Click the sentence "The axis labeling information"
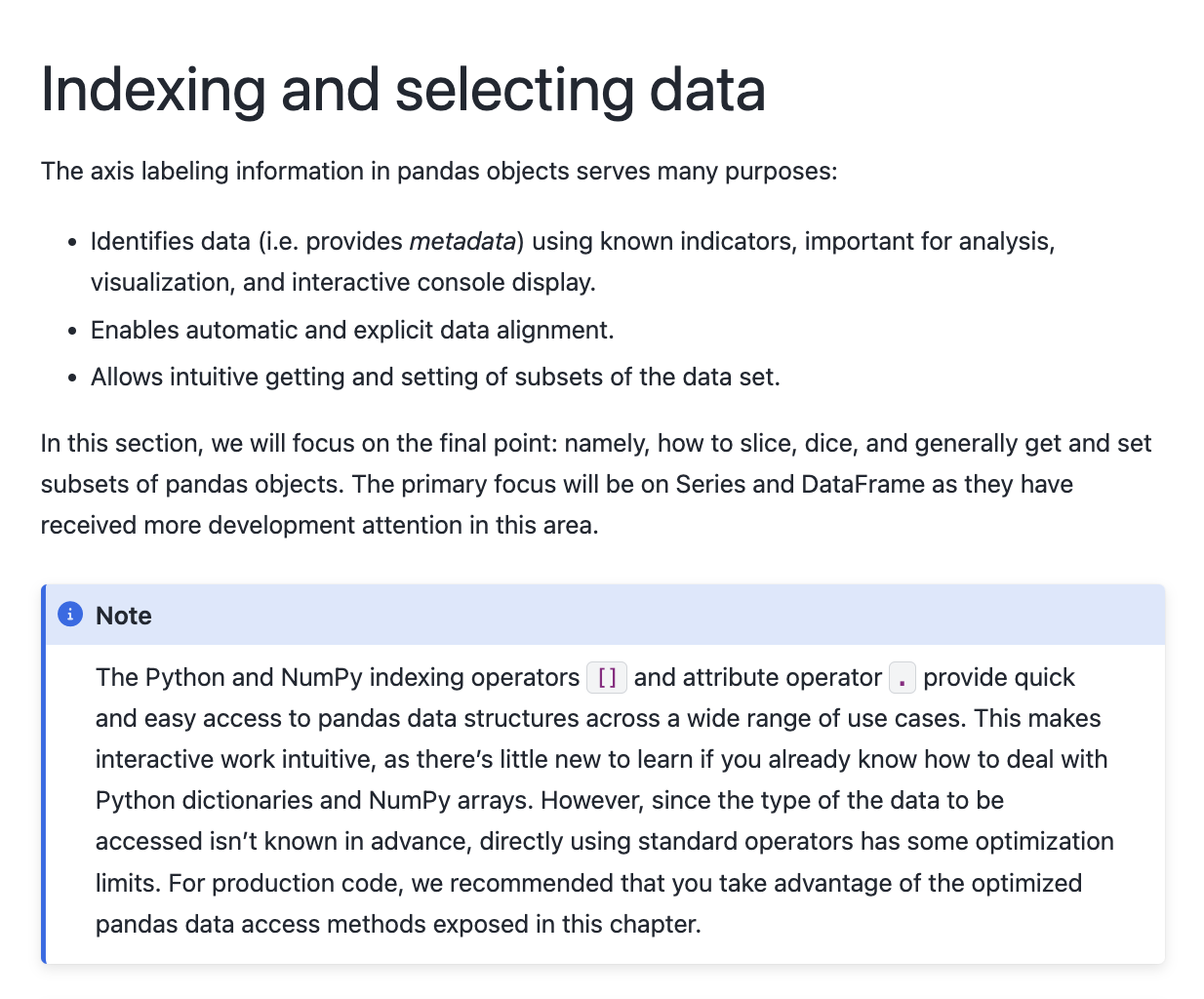The image size is (1204, 999). click(x=439, y=171)
